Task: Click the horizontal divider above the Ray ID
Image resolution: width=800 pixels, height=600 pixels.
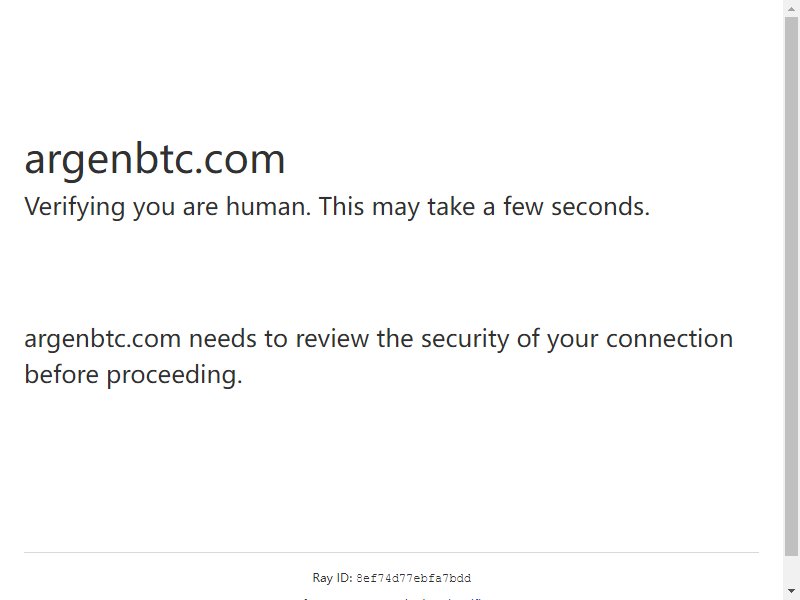Action: [x=391, y=552]
